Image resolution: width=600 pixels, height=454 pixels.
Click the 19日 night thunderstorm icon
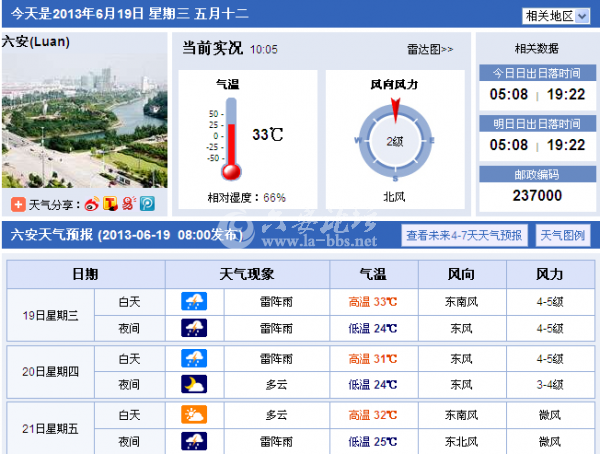(x=194, y=328)
